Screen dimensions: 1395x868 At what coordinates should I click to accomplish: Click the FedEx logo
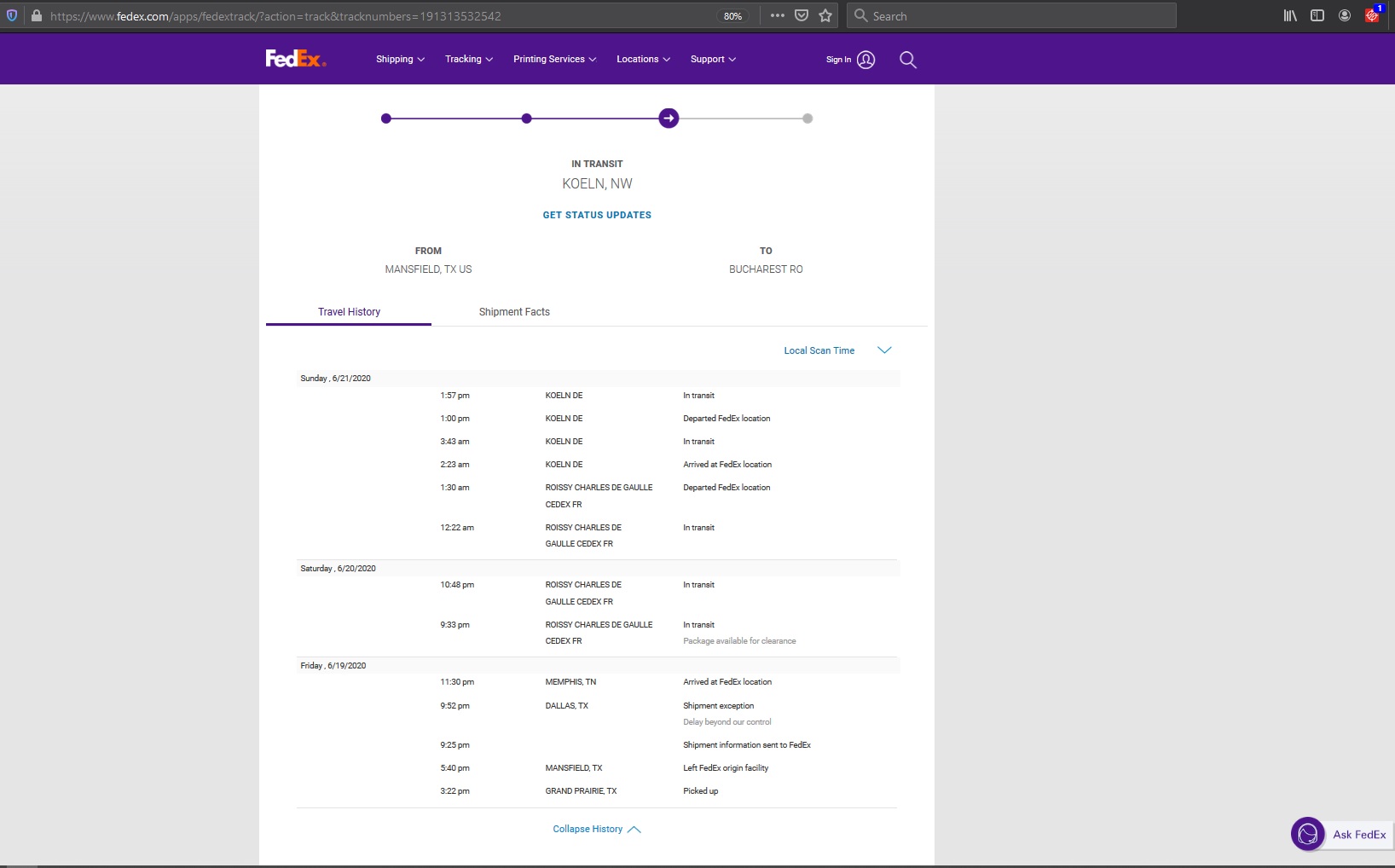point(295,59)
